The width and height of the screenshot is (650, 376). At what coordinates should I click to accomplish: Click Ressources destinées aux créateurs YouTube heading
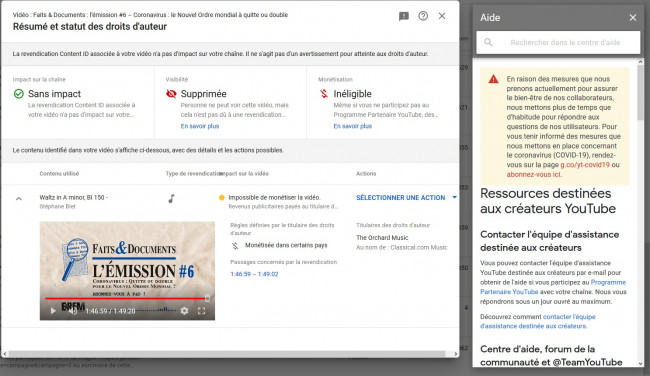[548, 201]
